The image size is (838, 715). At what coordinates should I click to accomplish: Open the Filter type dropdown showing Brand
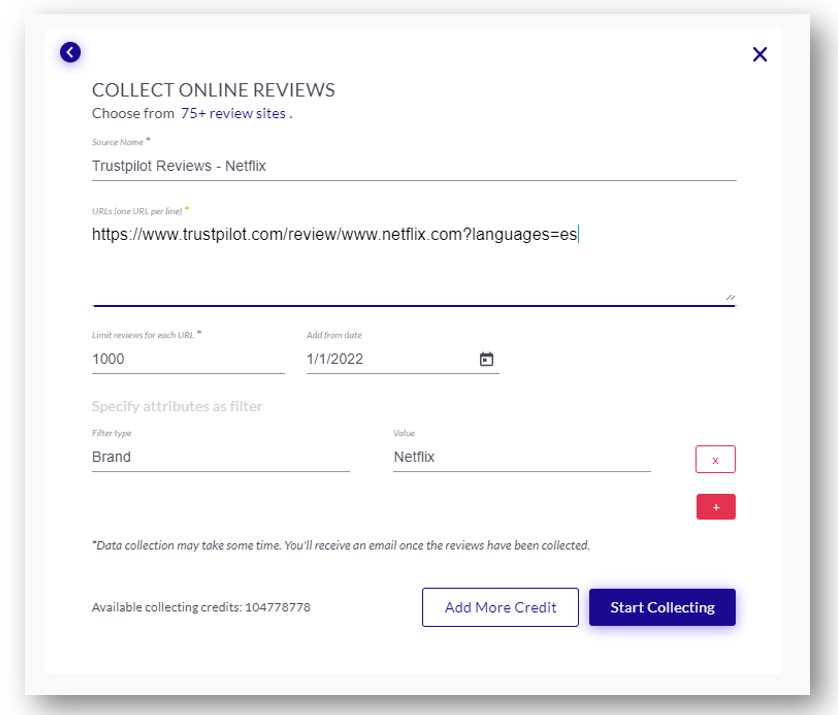pyautogui.click(x=221, y=457)
